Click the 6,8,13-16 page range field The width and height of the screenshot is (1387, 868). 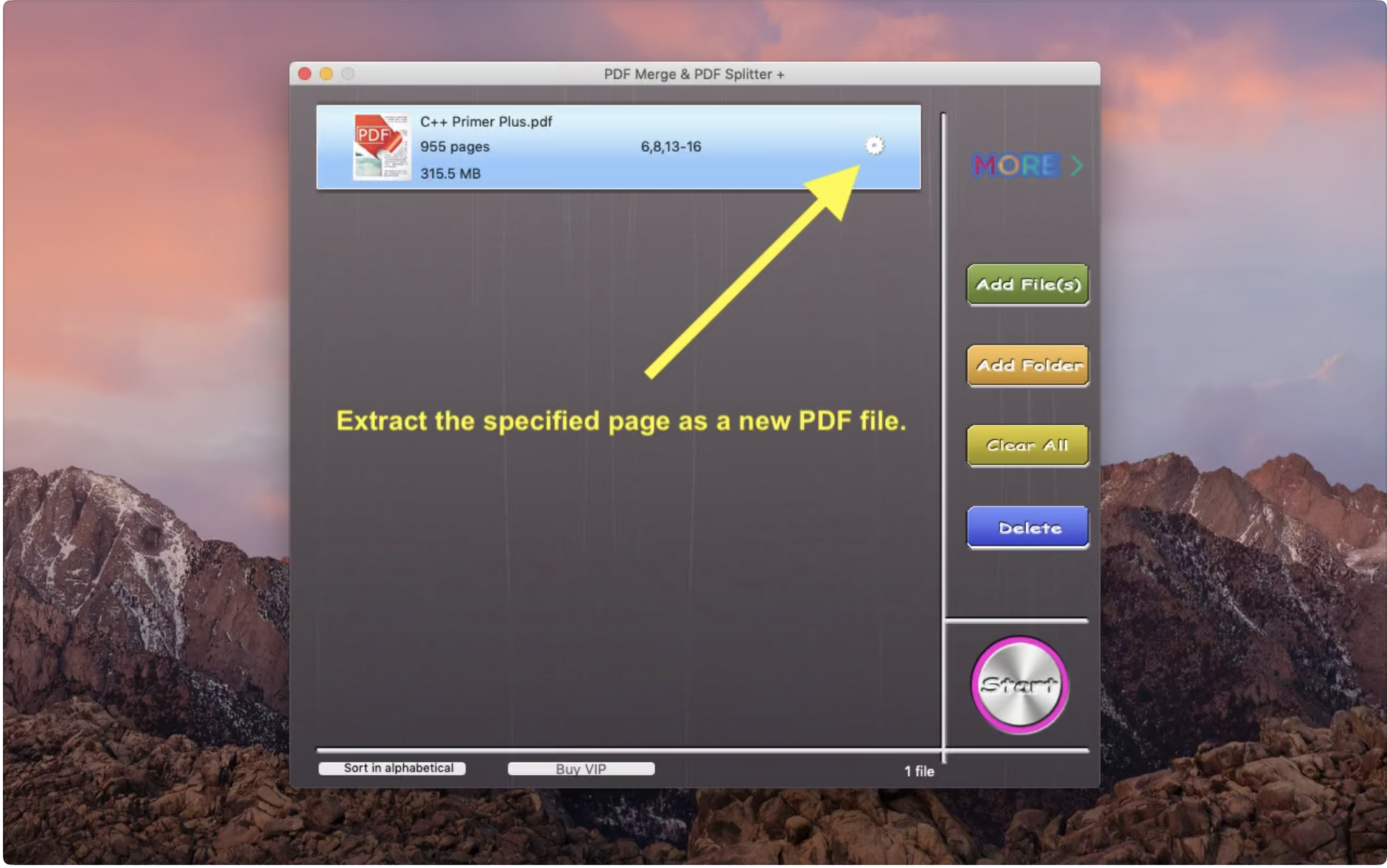pos(671,147)
